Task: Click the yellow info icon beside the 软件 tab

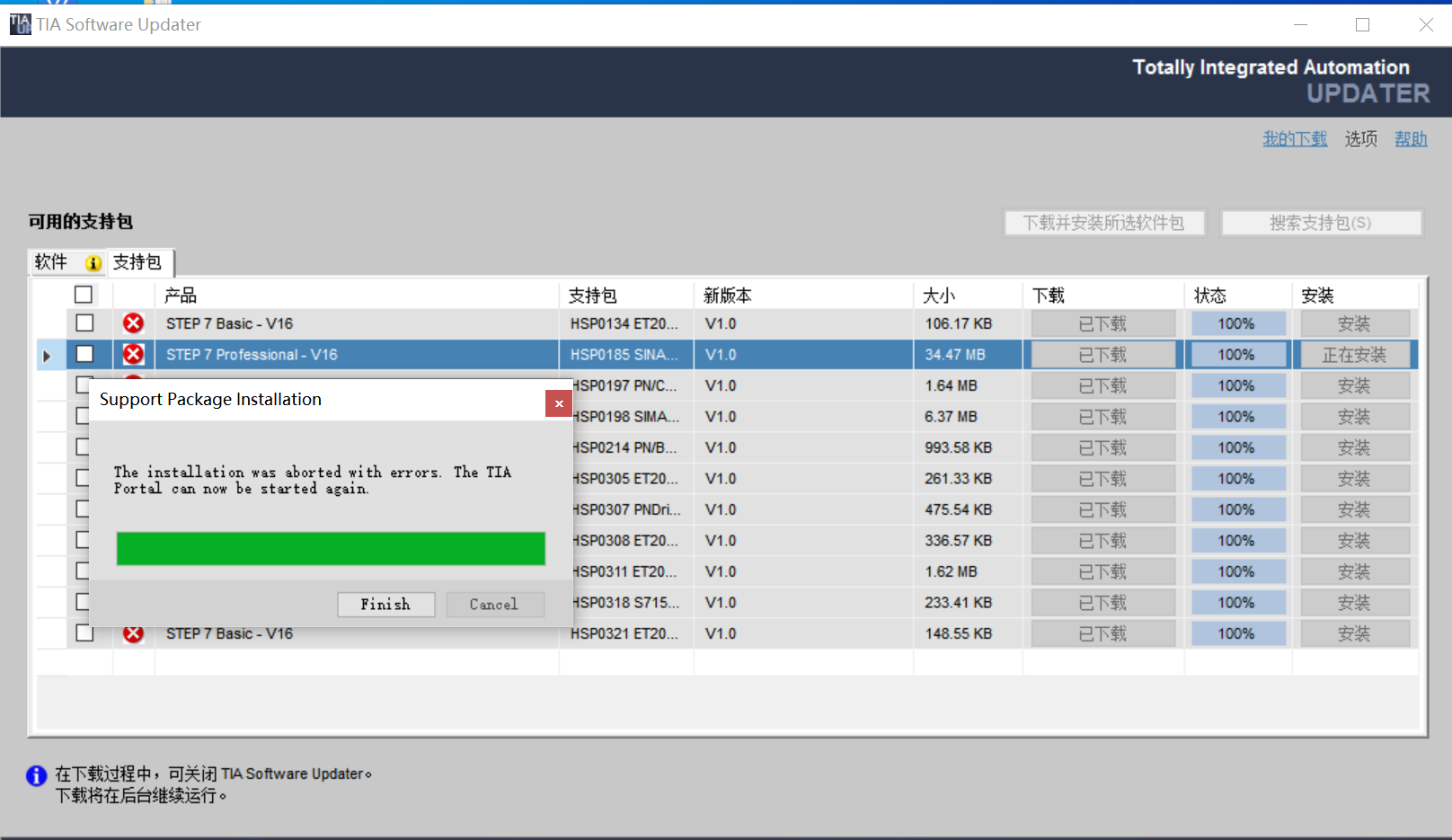Action: pos(93,263)
